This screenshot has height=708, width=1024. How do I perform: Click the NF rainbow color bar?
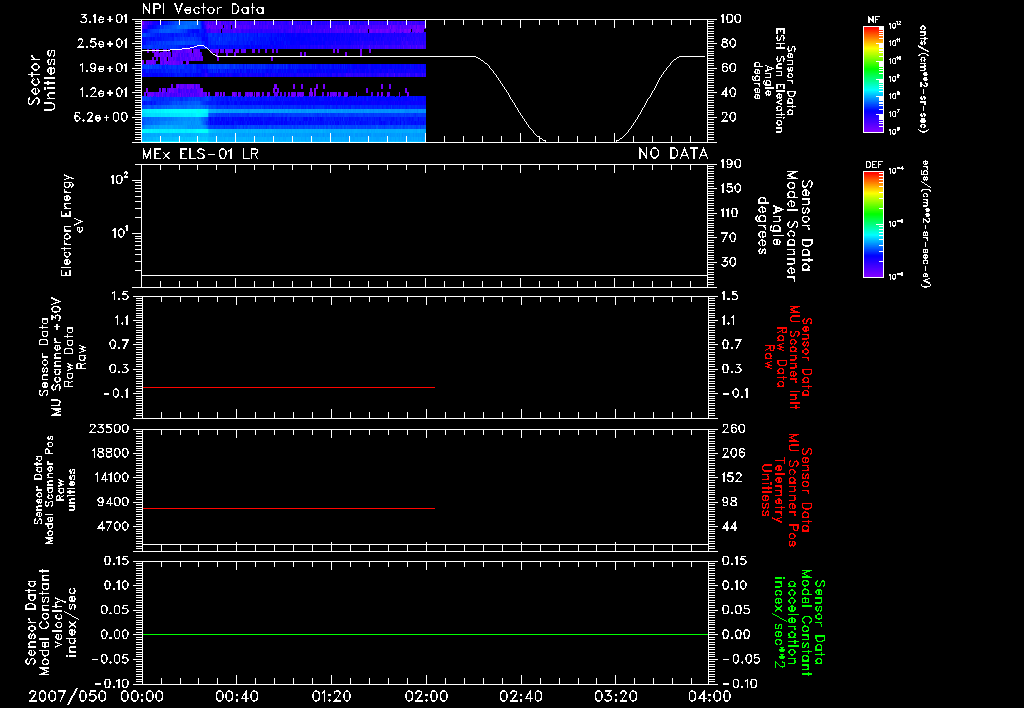[873, 79]
